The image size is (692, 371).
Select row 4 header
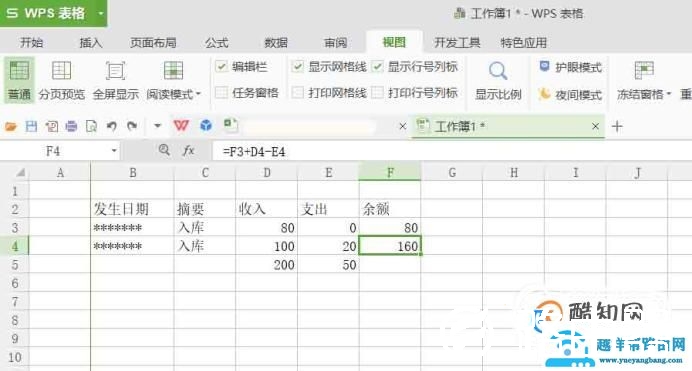(15, 246)
